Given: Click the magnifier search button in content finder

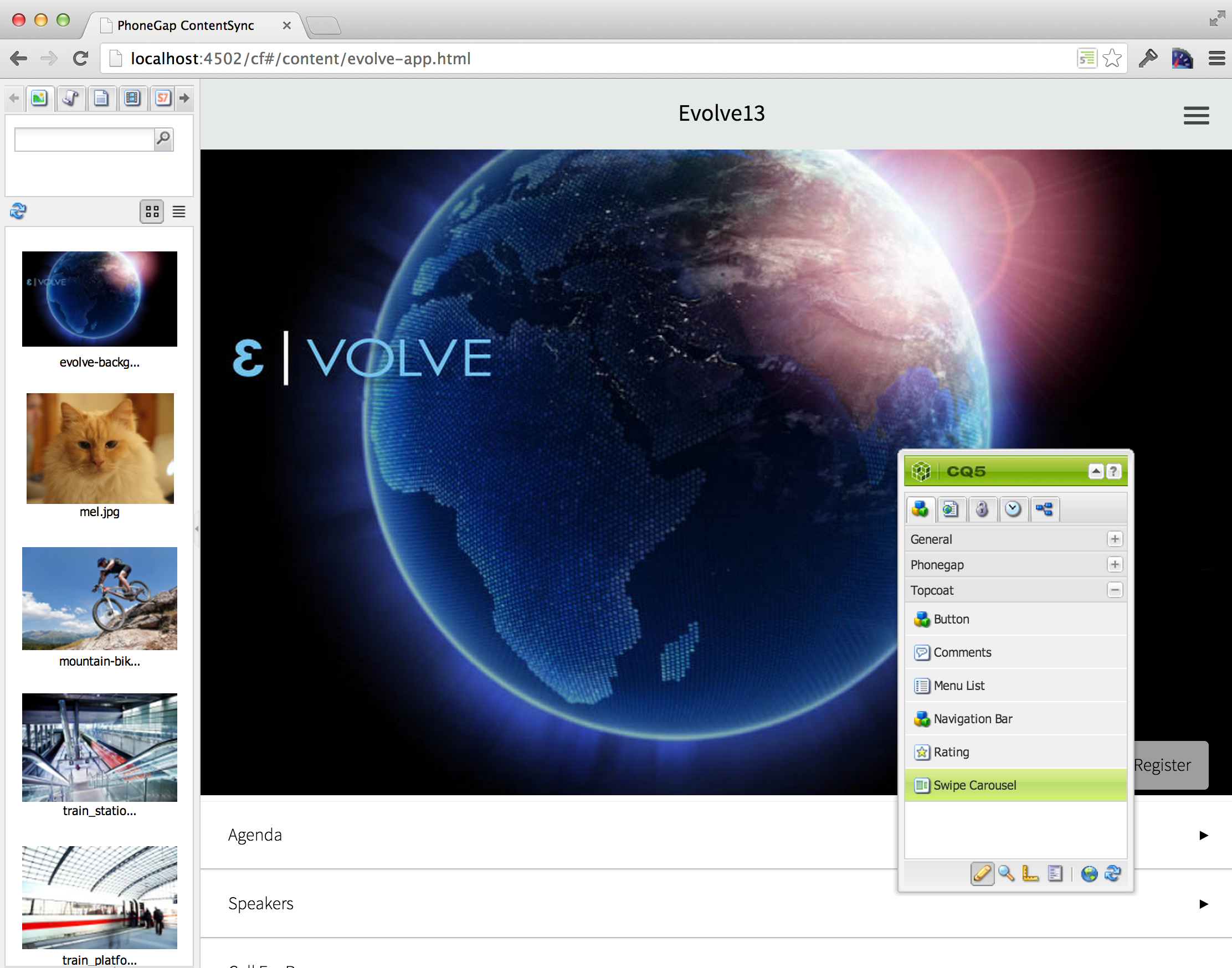Looking at the screenshot, I should pyautogui.click(x=163, y=139).
